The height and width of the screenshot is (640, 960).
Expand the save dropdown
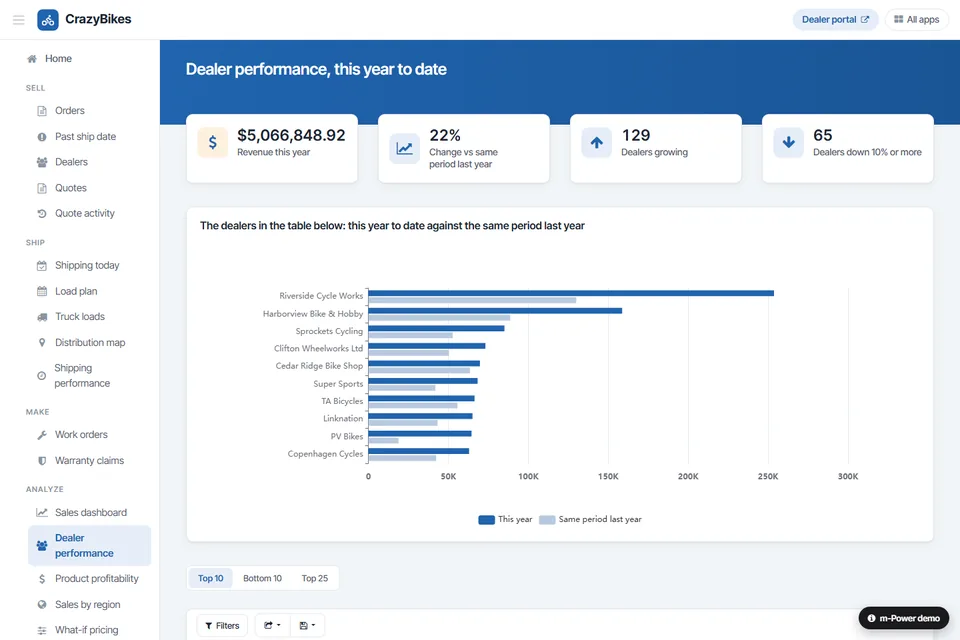click(x=307, y=625)
